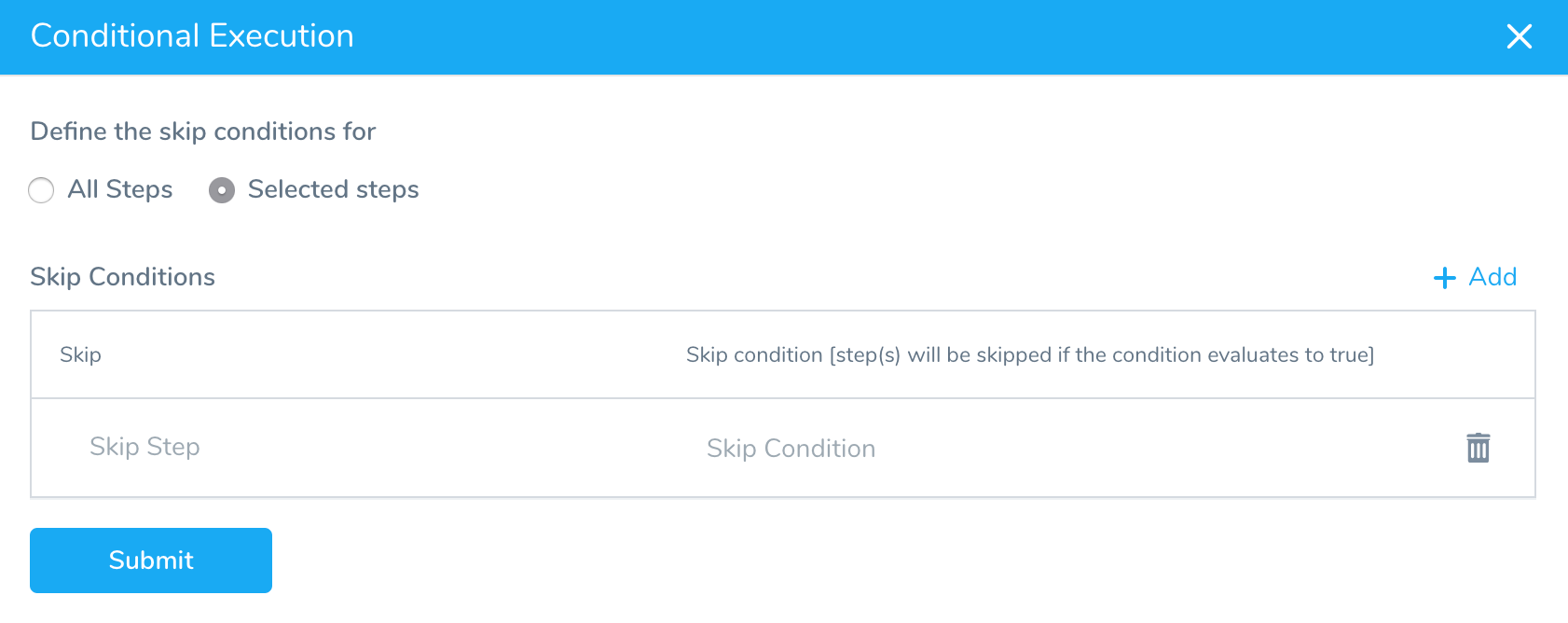Delete the skip condition row with trash icon
The image size is (1568, 623).
click(1478, 448)
